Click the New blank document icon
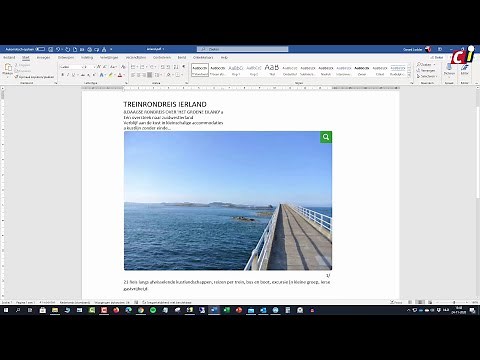 click(x=75, y=49)
